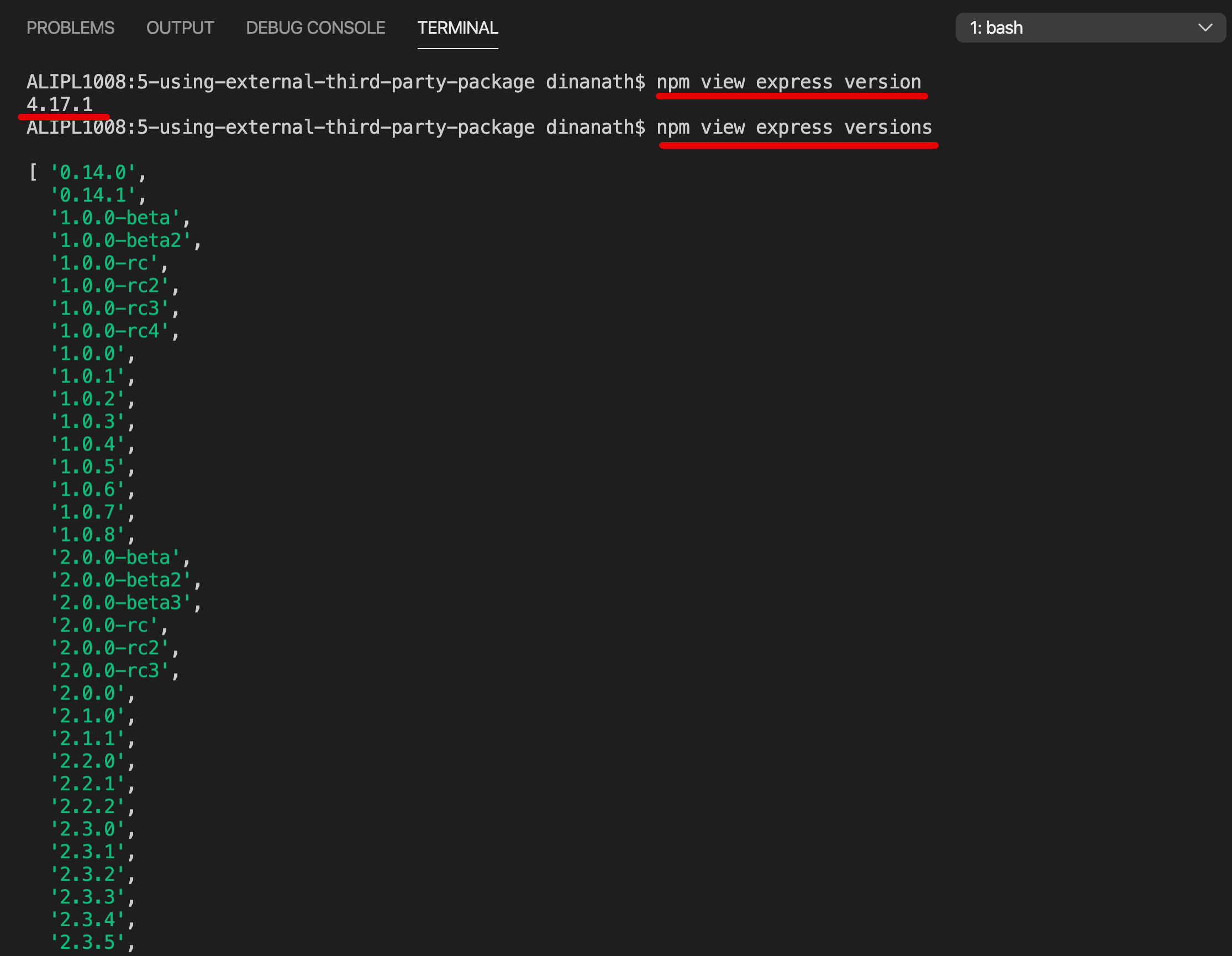
Task: Click the '1.0.0-rc4' version entry
Action: [x=109, y=331]
